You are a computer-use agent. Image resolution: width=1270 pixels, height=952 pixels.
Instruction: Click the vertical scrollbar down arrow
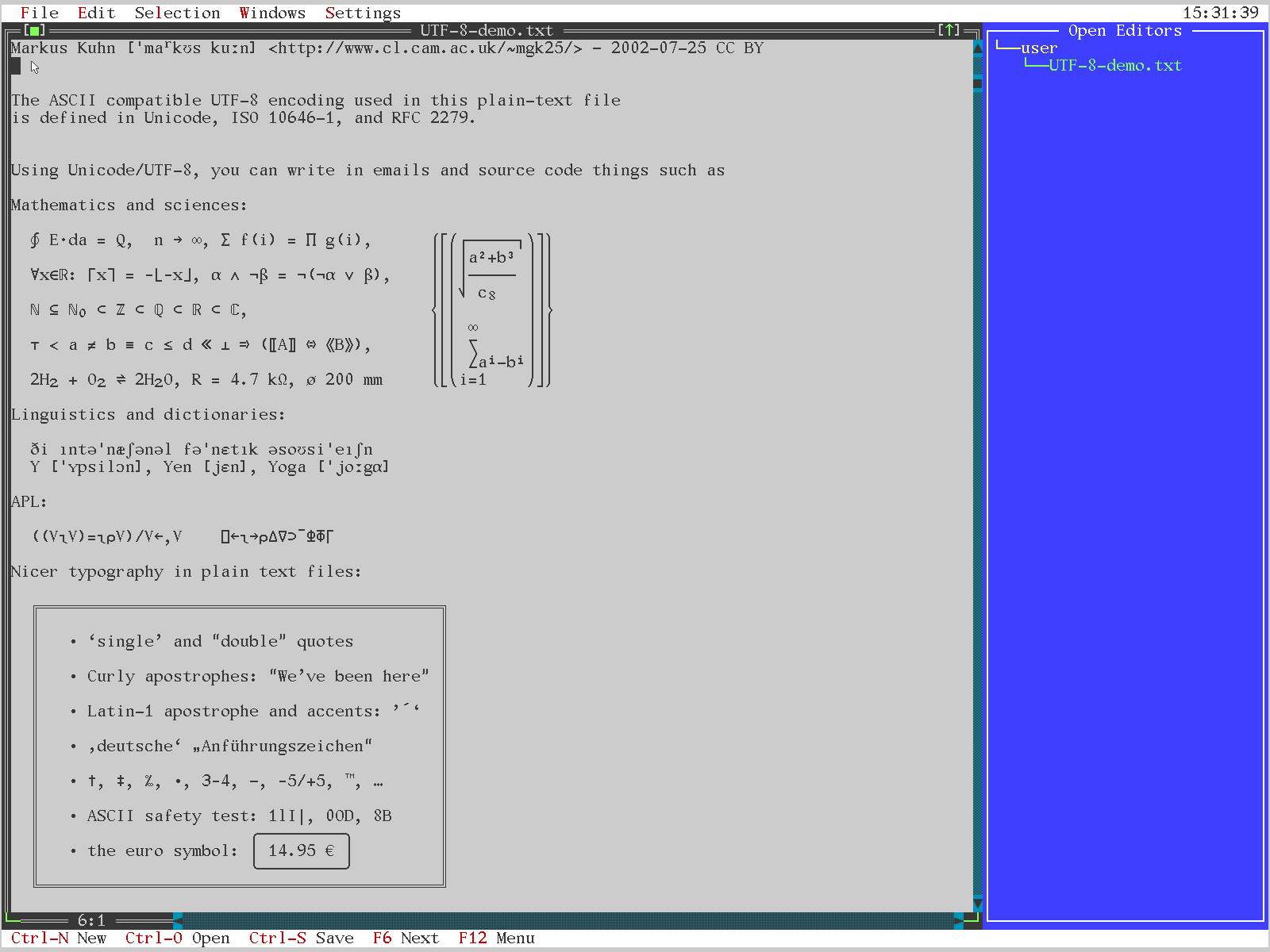point(978,903)
